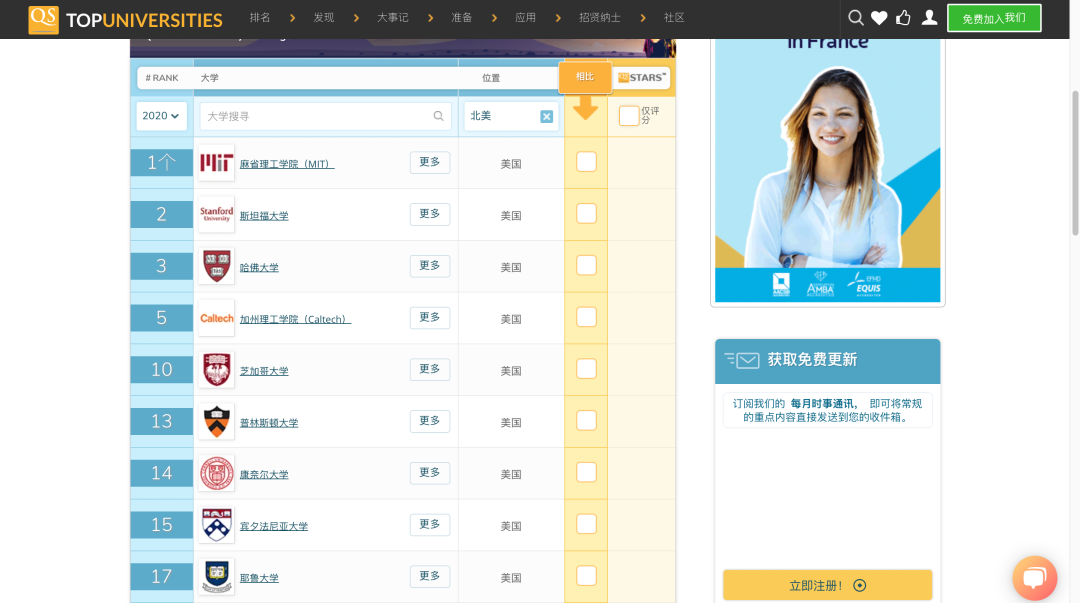Open the search magnifier in header
Viewport: 1080px width, 603px height.
(855, 18)
